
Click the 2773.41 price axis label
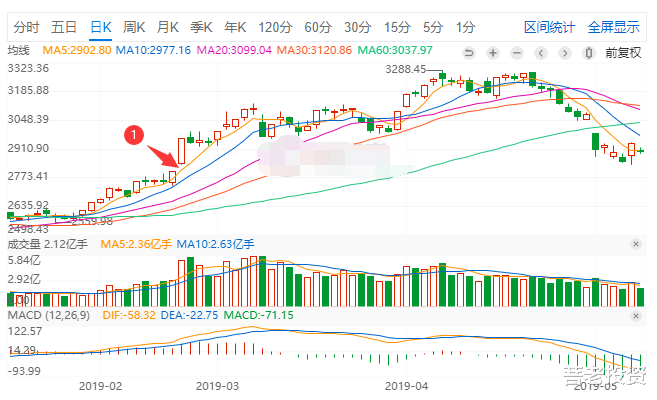(x=28, y=175)
